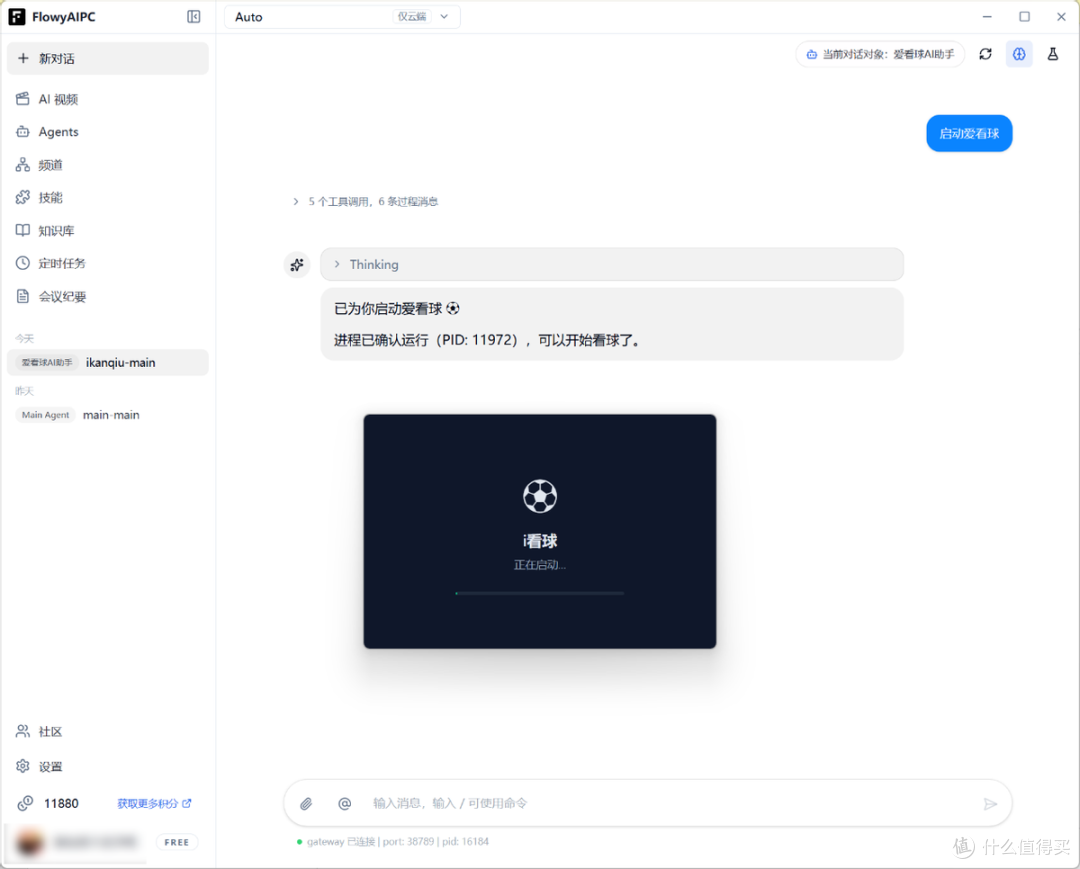Screen dimensions: 1080x869
Task: Click the Agents robot icon
Action: coord(23,132)
